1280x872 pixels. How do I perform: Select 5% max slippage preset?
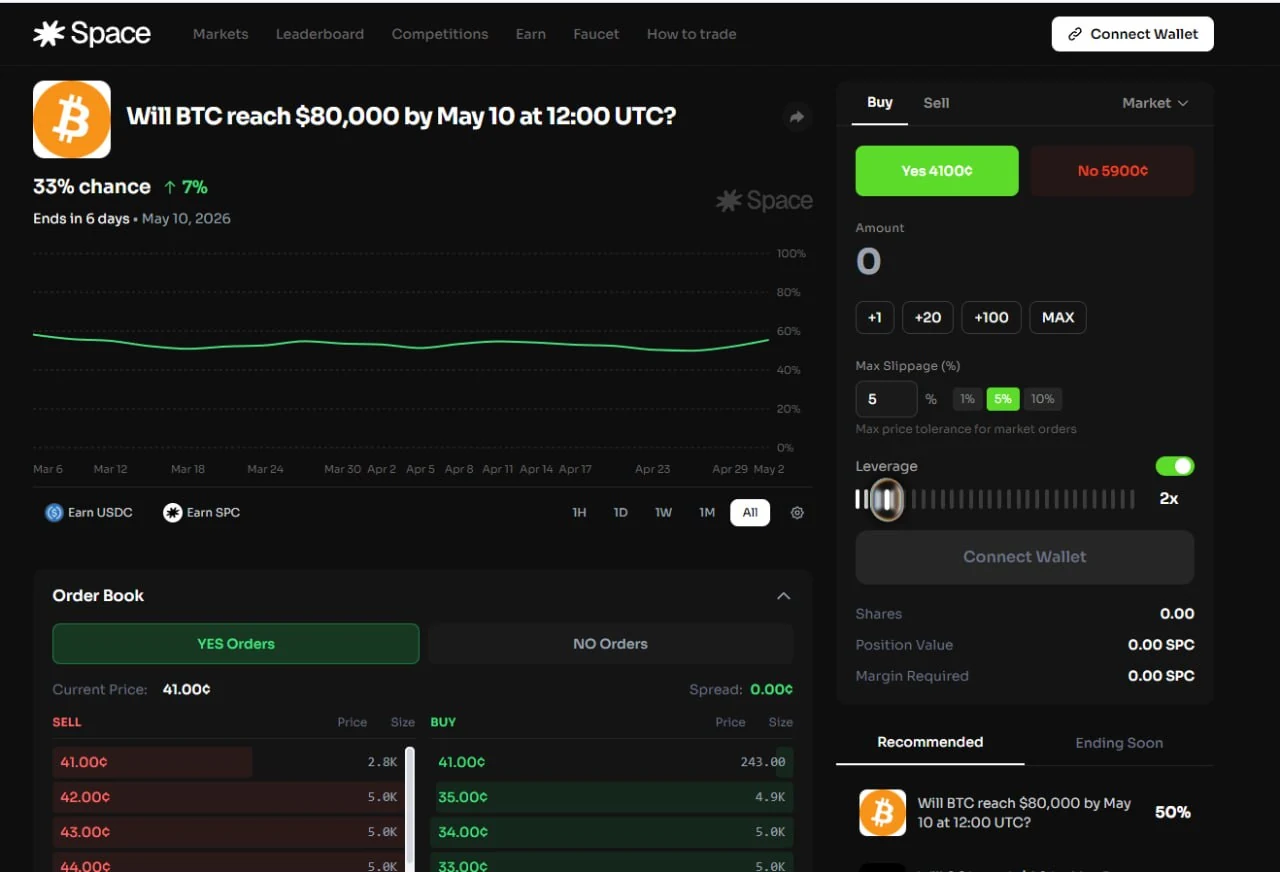pos(1003,399)
